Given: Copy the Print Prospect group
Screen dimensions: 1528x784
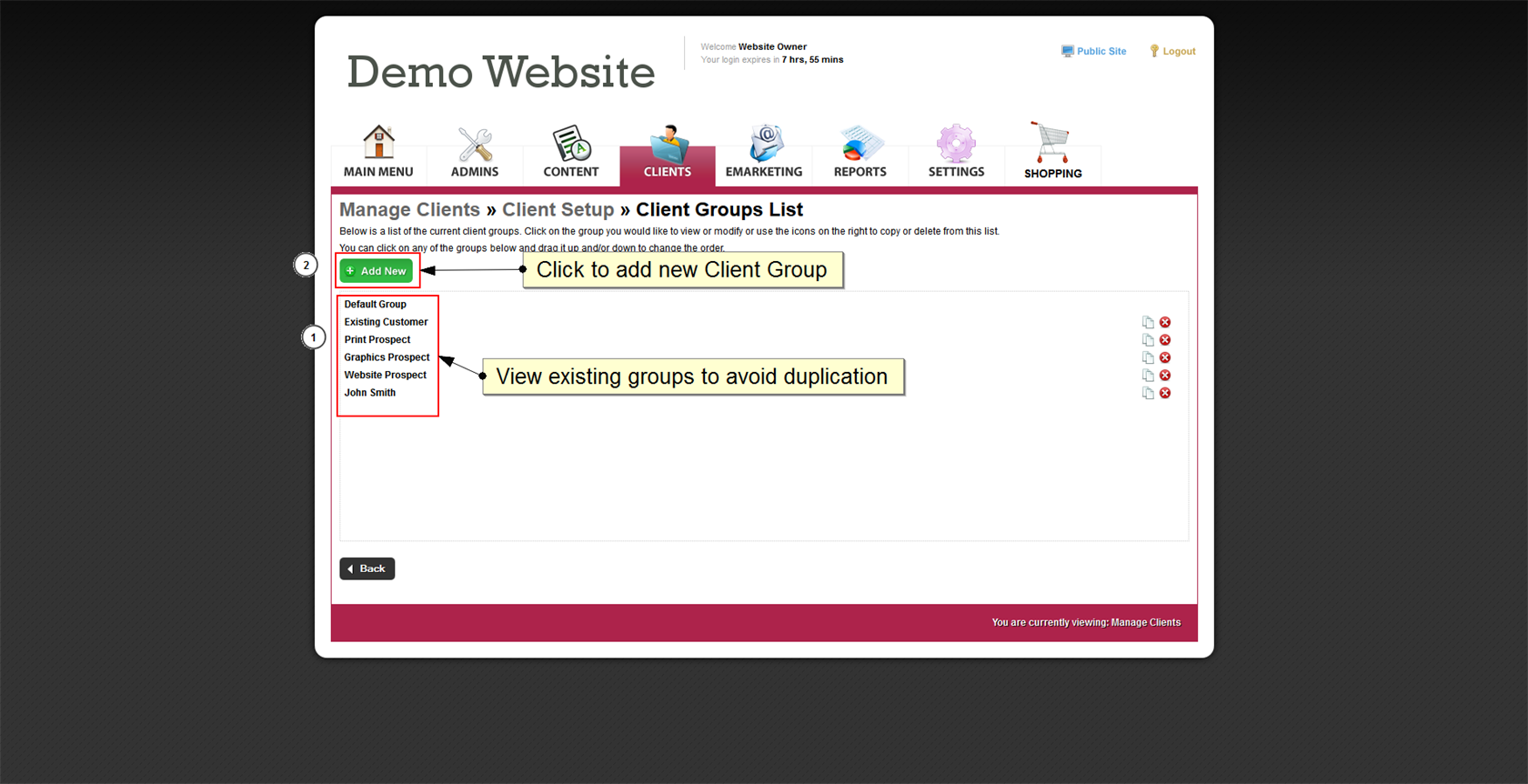Looking at the screenshot, I should [1148, 340].
